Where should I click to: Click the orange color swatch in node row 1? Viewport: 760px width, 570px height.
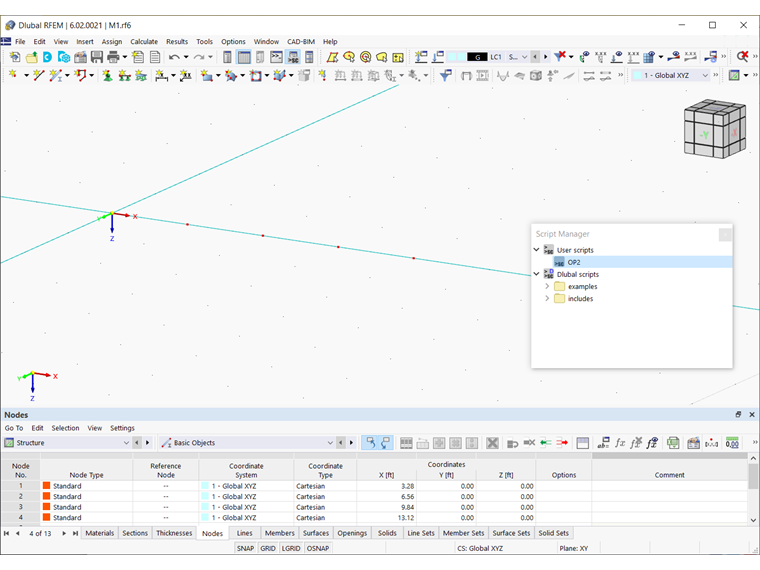pos(47,486)
